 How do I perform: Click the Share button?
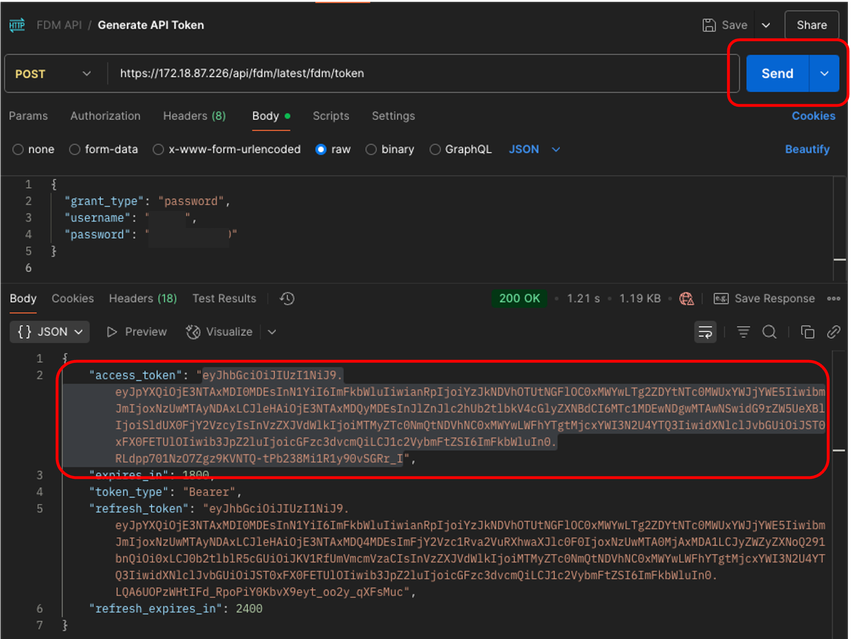click(x=811, y=25)
